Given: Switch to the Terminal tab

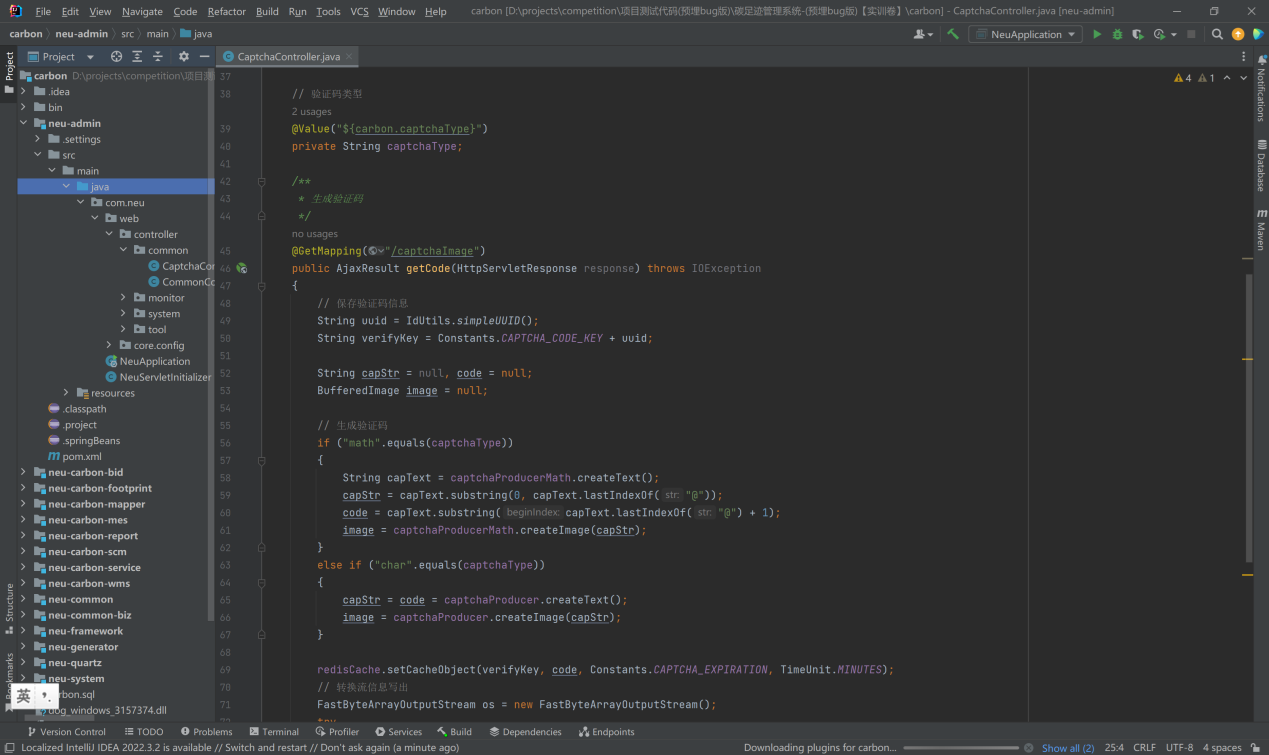Looking at the screenshot, I should click(273, 732).
